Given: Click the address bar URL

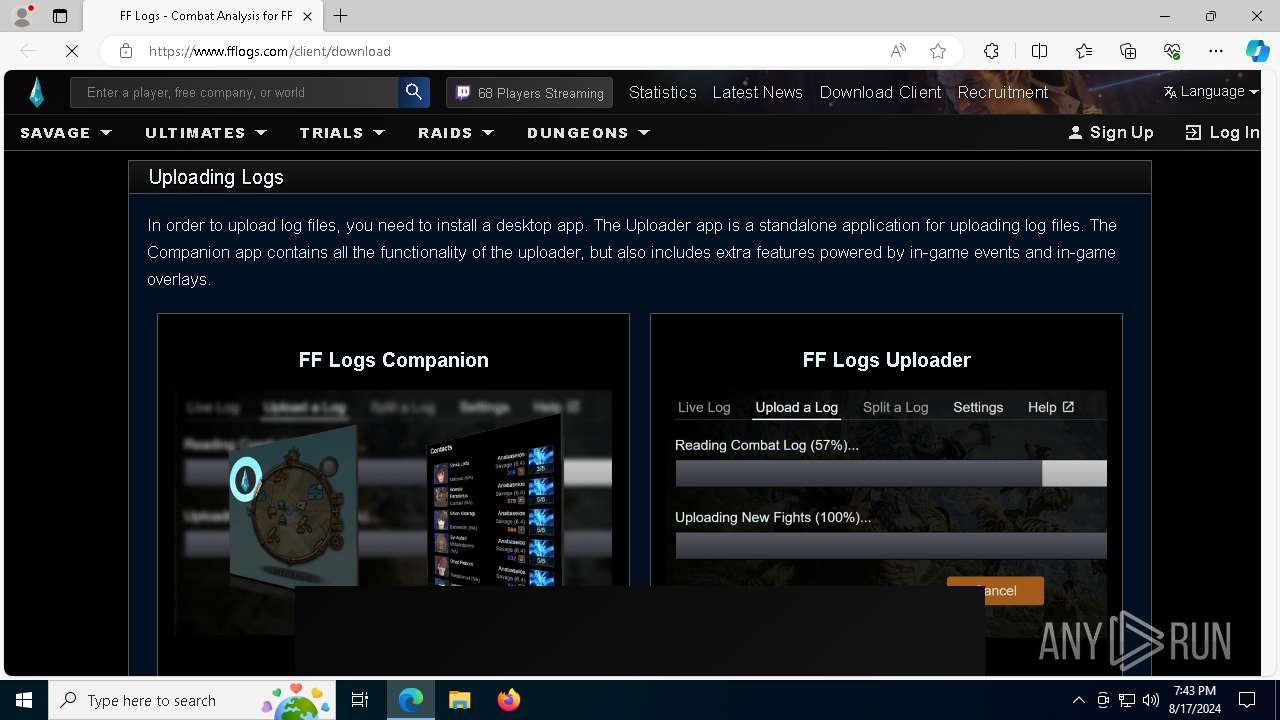Looking at the screenshot, I should [x=270, y=51].
